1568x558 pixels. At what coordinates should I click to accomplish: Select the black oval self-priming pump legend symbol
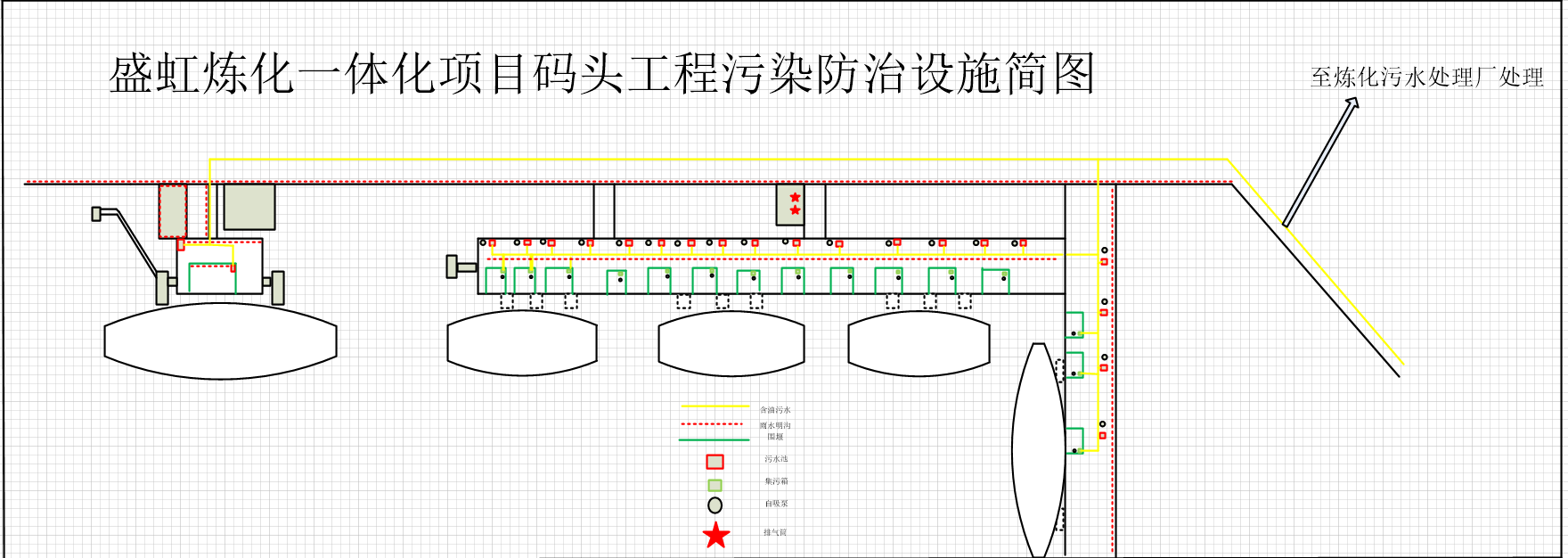point(715,505)
